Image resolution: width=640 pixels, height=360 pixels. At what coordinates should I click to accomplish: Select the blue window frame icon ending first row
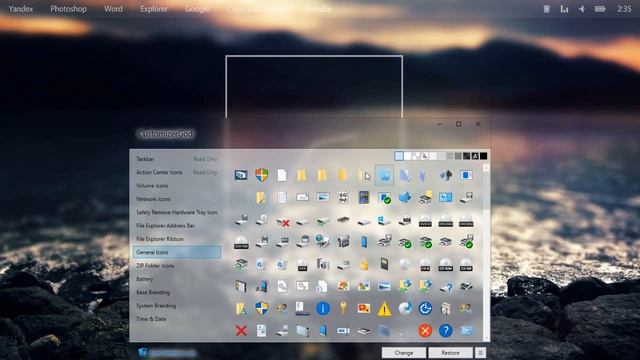[x=466, y=175]
